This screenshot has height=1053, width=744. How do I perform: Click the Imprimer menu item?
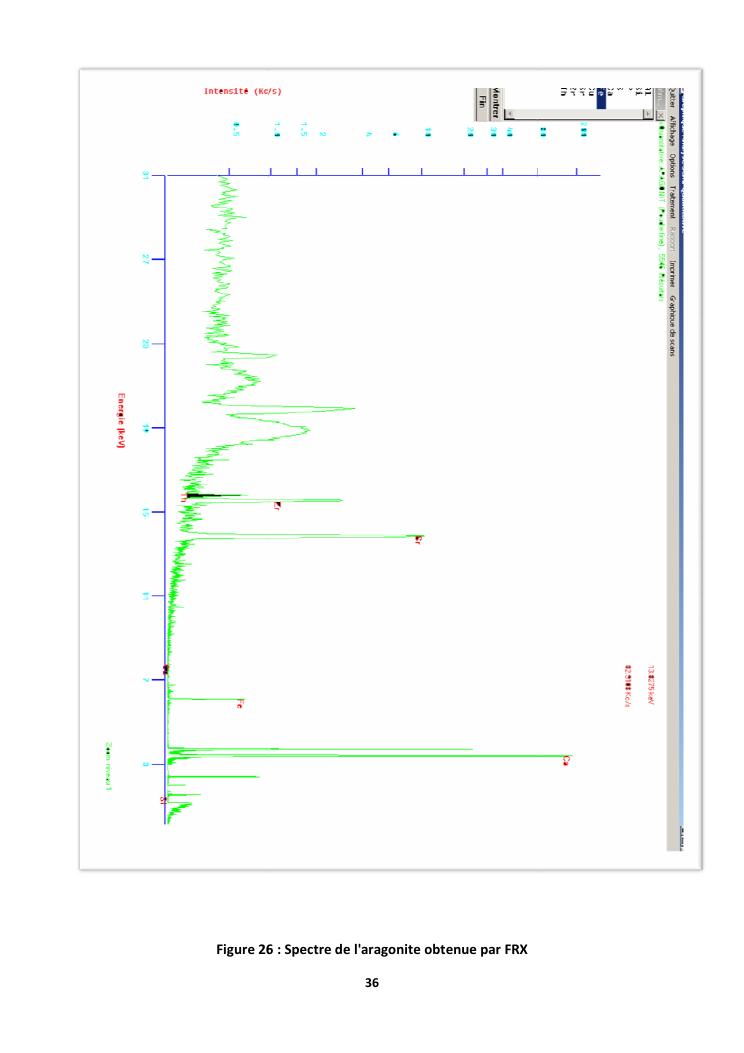(x=673, y=272)
